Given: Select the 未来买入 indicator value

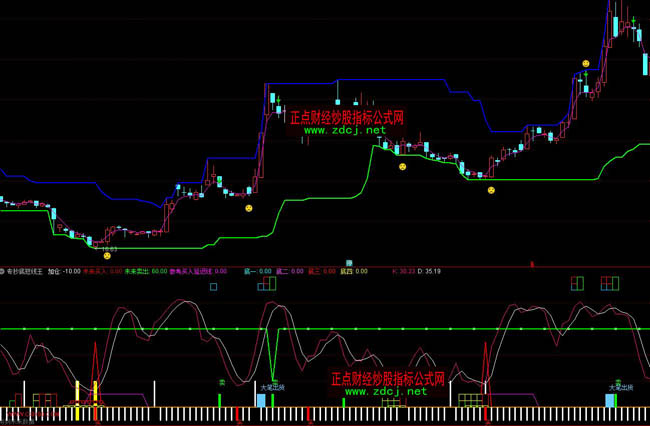Looking at the screenshot, I should click(x=102, y=271).
